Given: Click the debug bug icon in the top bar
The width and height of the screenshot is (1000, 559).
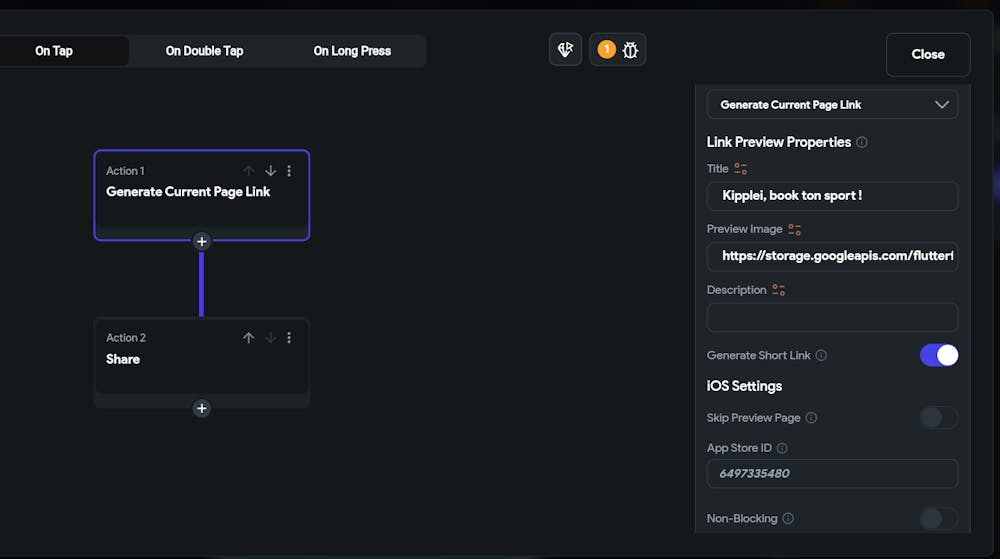Looking at the screenshot, I should tap(630, 49).
